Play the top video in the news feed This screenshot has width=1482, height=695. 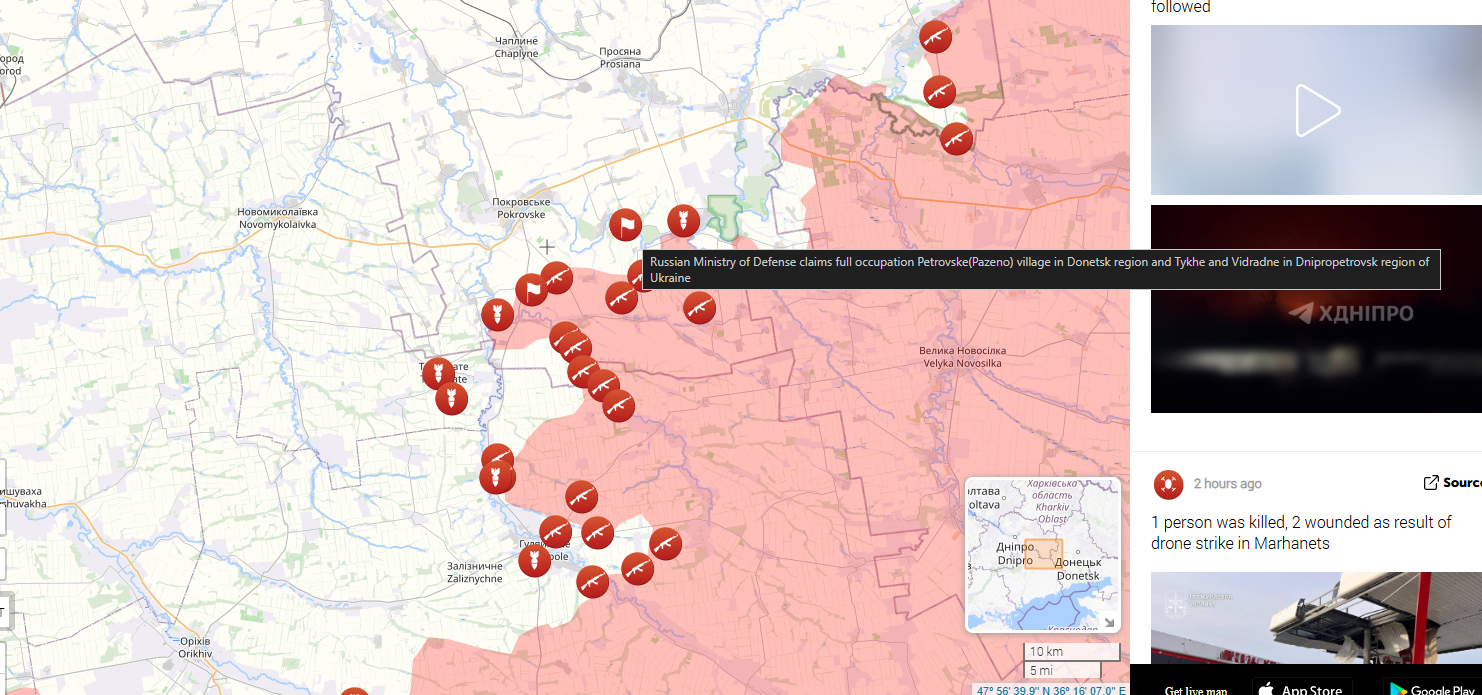(1316, 110)
